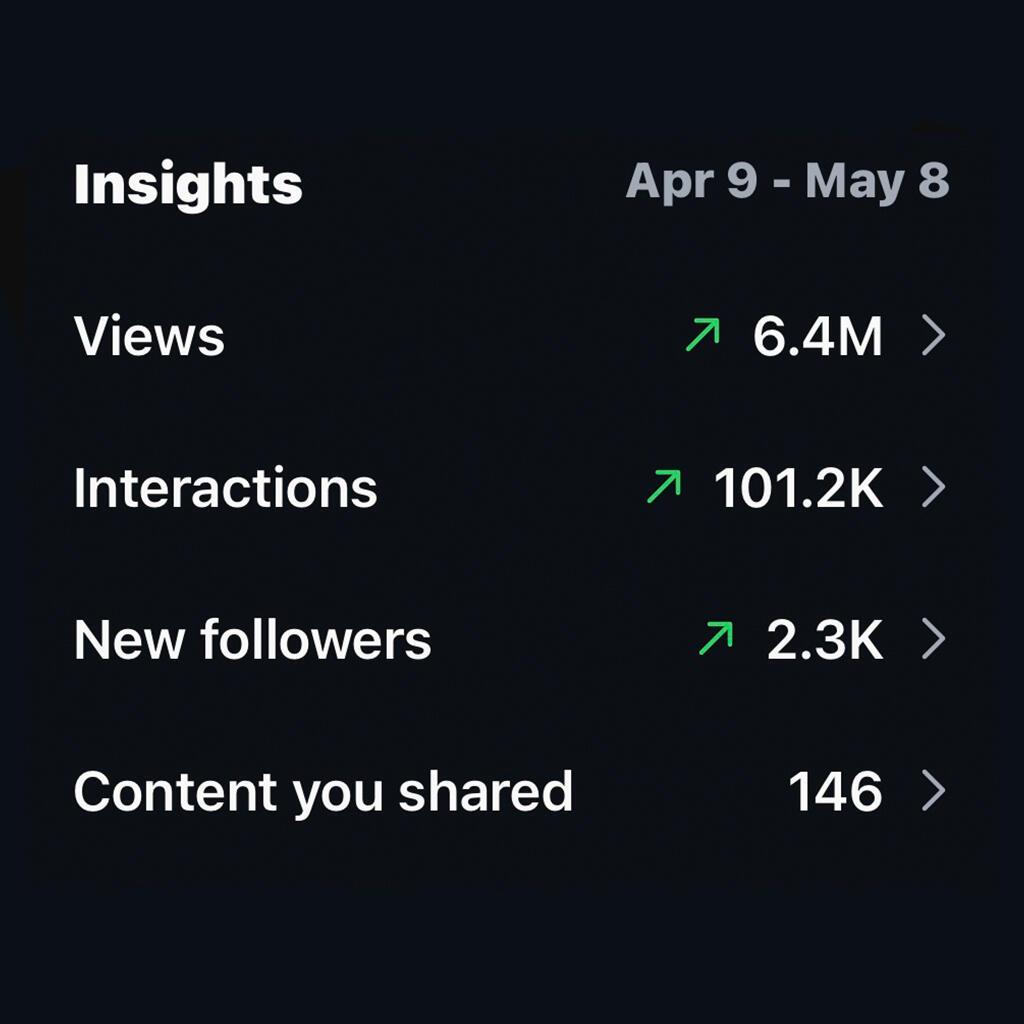
Task: Click the green trend arrow beside New followers
Action: click(x=716, y=637)
